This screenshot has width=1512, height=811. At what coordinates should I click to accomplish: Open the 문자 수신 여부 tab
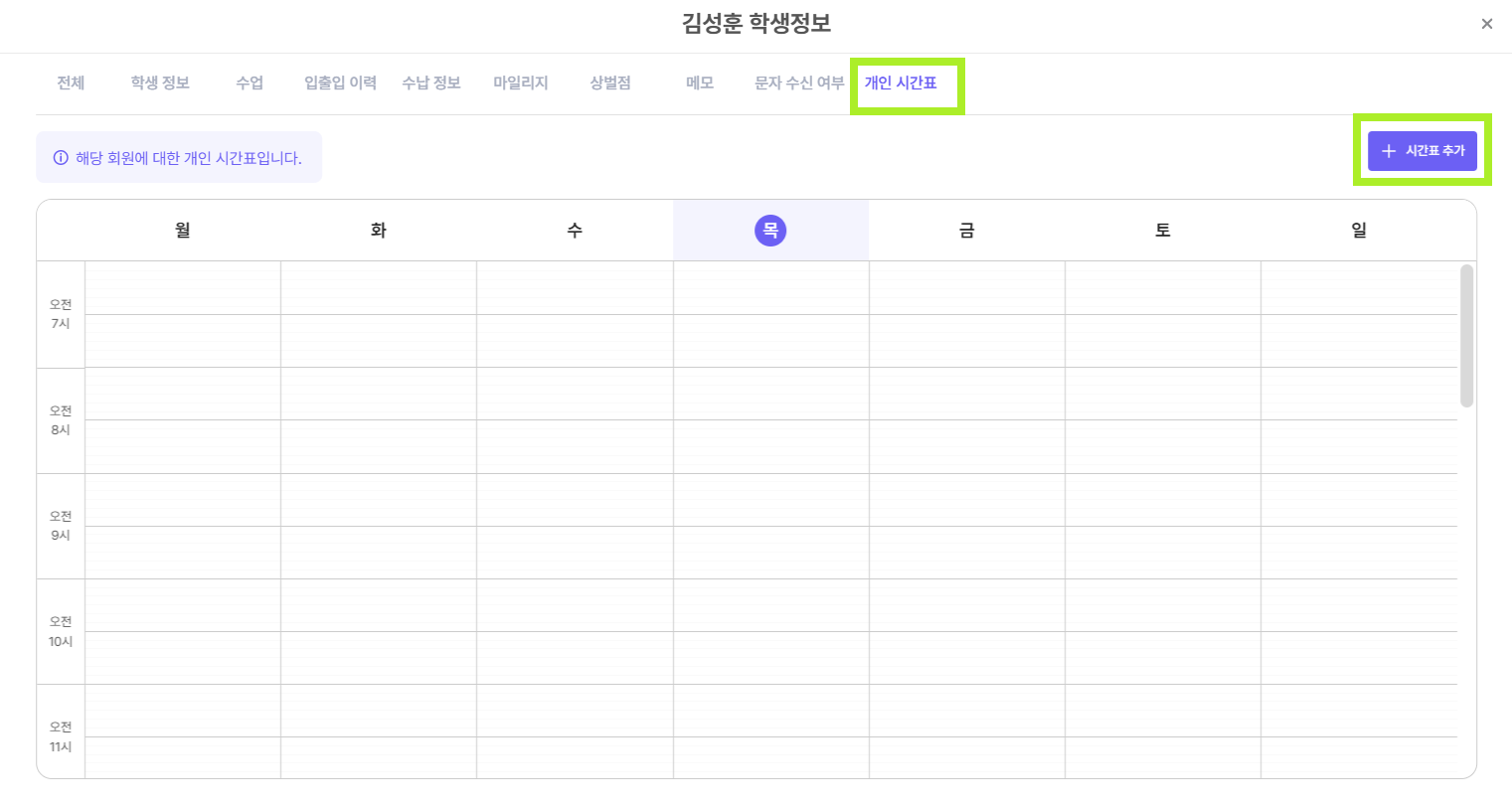[799, 83]
